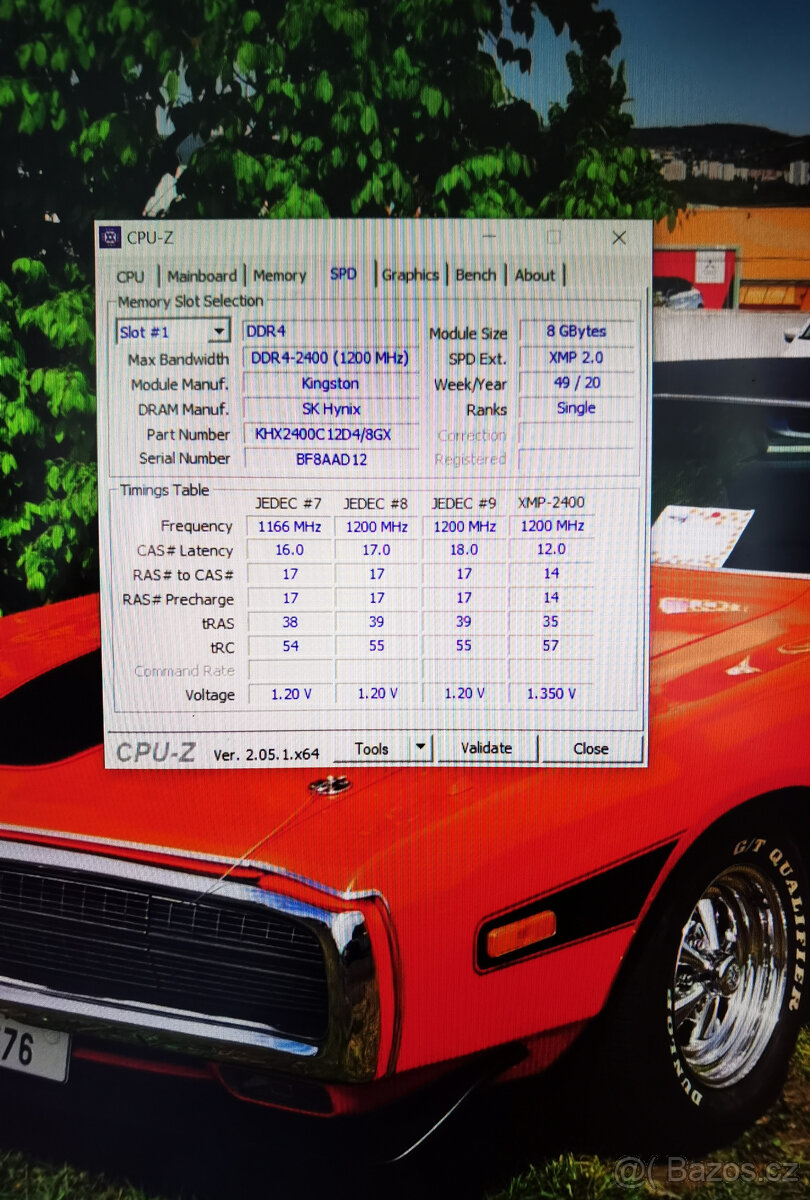Switch to the CPU tab
Image resolution: width=810 pixels, height=1200 pixels.
130,276
